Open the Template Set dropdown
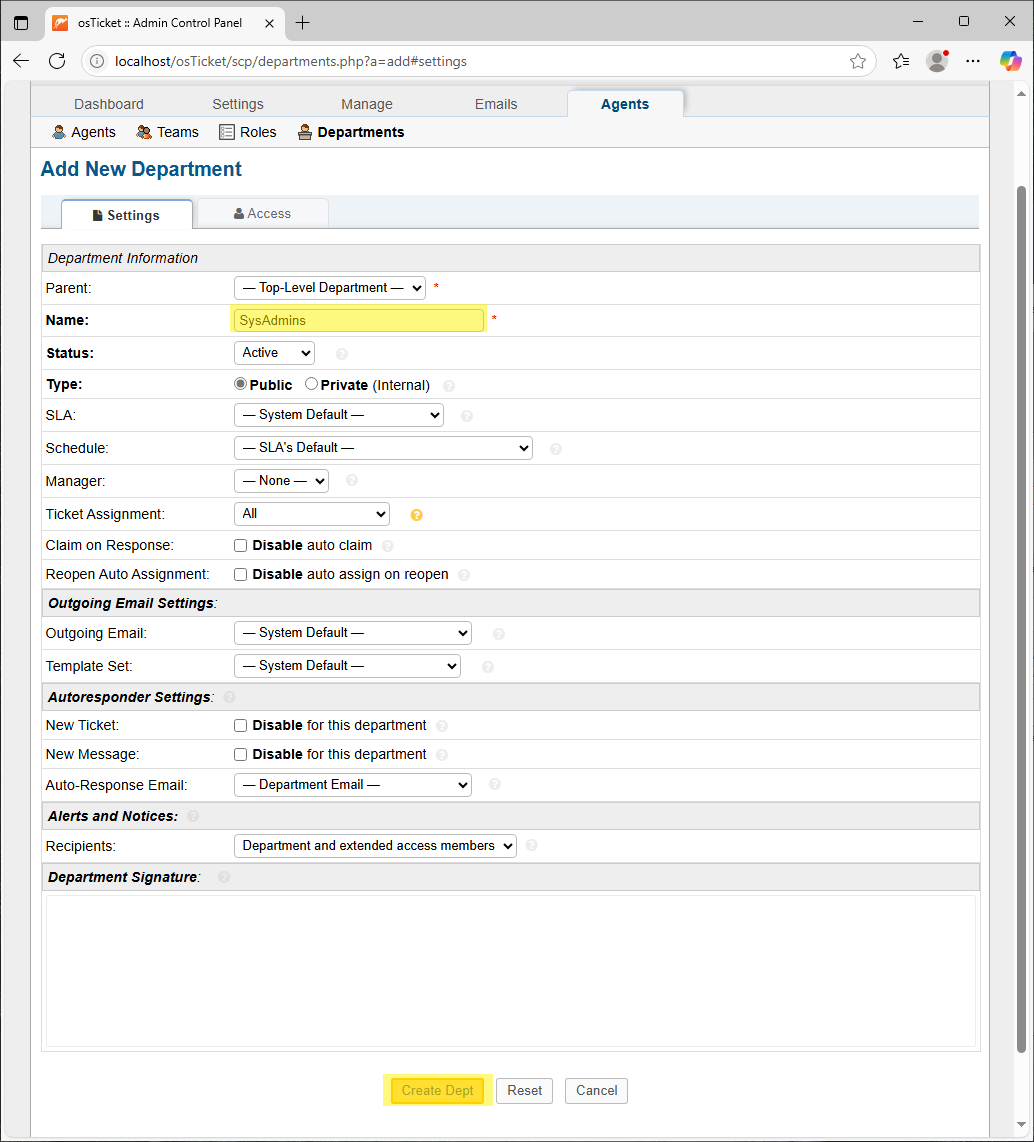Screen dimensions: 1034x1142 (x=347, y=666)
